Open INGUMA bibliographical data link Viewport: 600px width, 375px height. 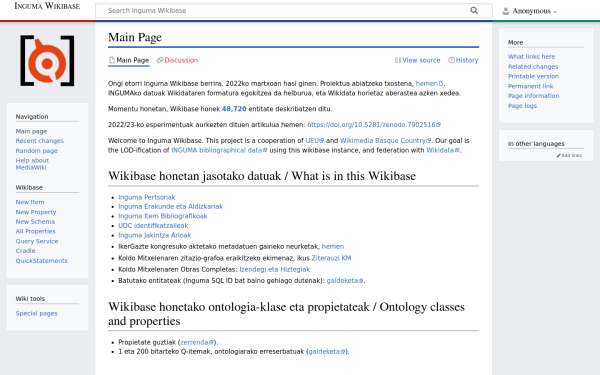tap(219, 150)
